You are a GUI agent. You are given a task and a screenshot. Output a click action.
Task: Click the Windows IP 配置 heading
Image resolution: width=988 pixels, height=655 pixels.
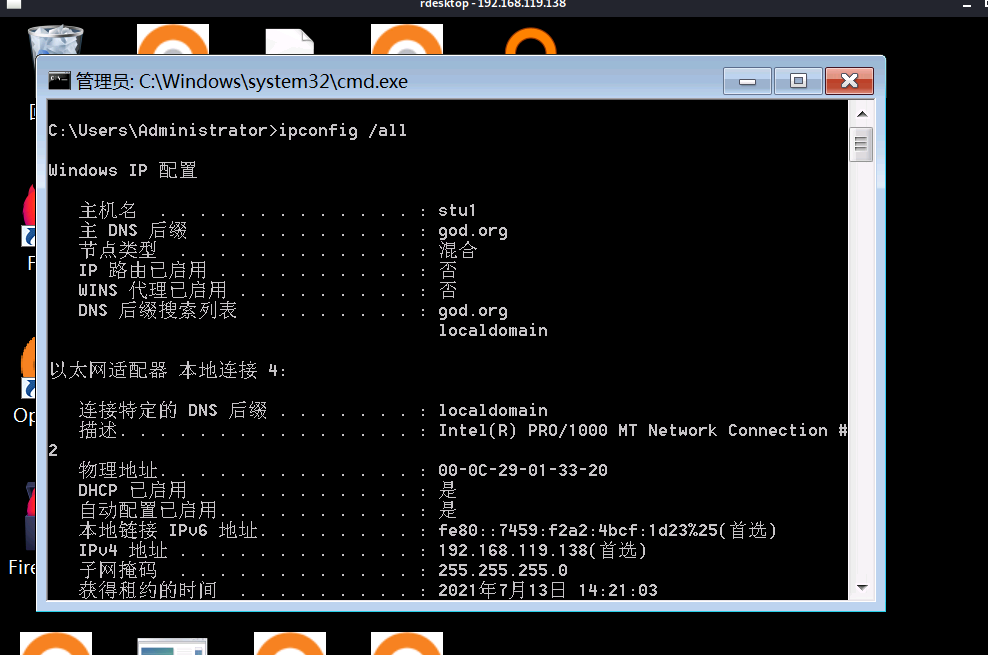123,170
